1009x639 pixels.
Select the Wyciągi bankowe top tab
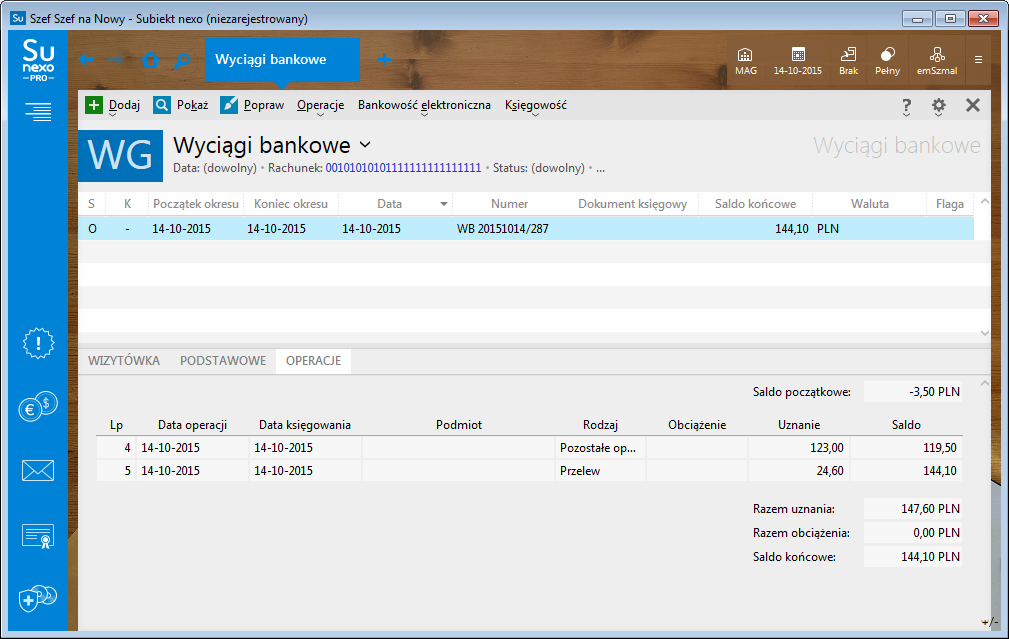tap(282, 60)
